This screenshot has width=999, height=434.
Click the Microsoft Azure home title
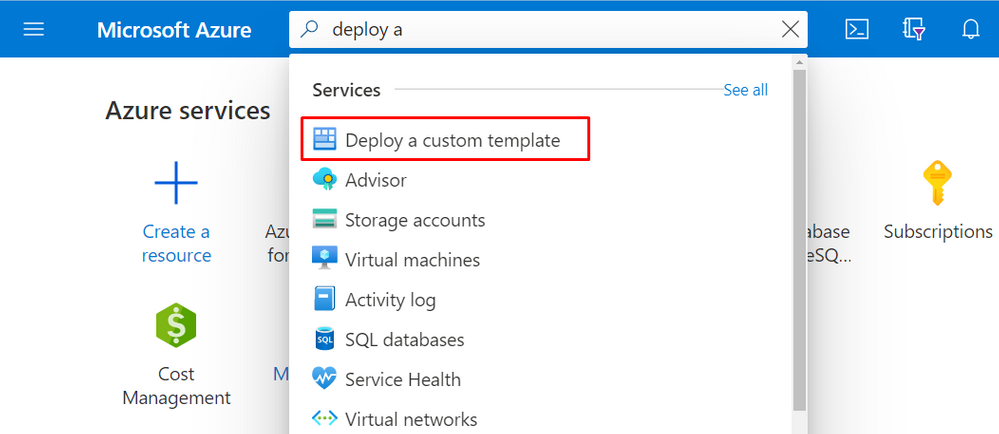[x=176, y=29]
